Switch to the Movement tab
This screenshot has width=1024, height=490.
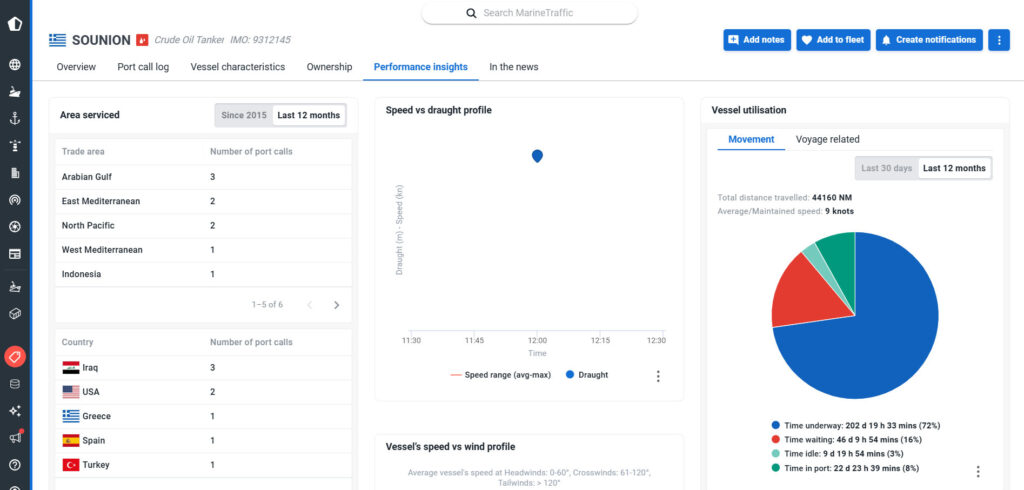coord(751,139)
